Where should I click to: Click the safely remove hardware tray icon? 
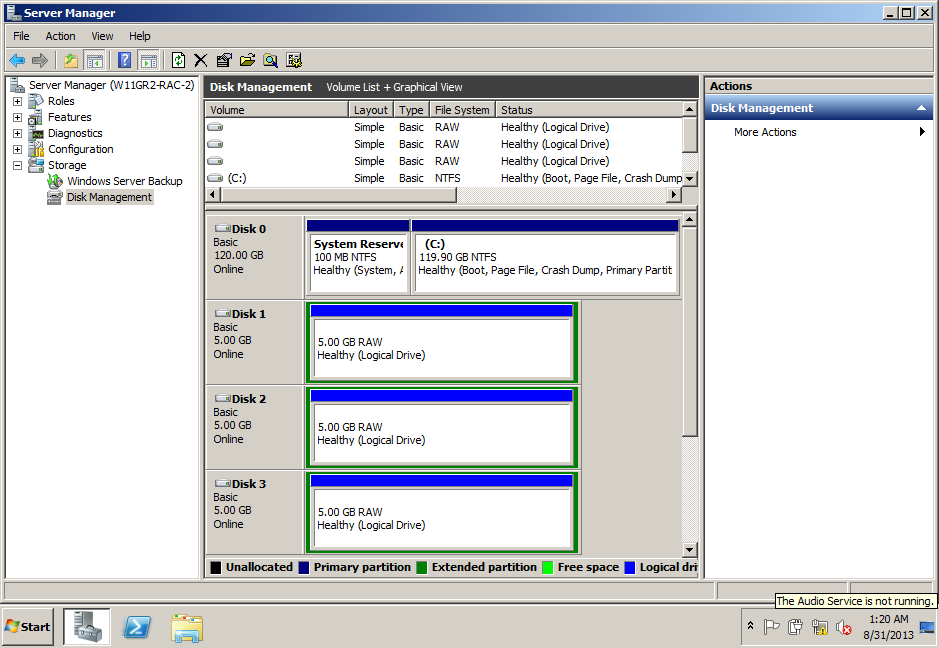795,626
